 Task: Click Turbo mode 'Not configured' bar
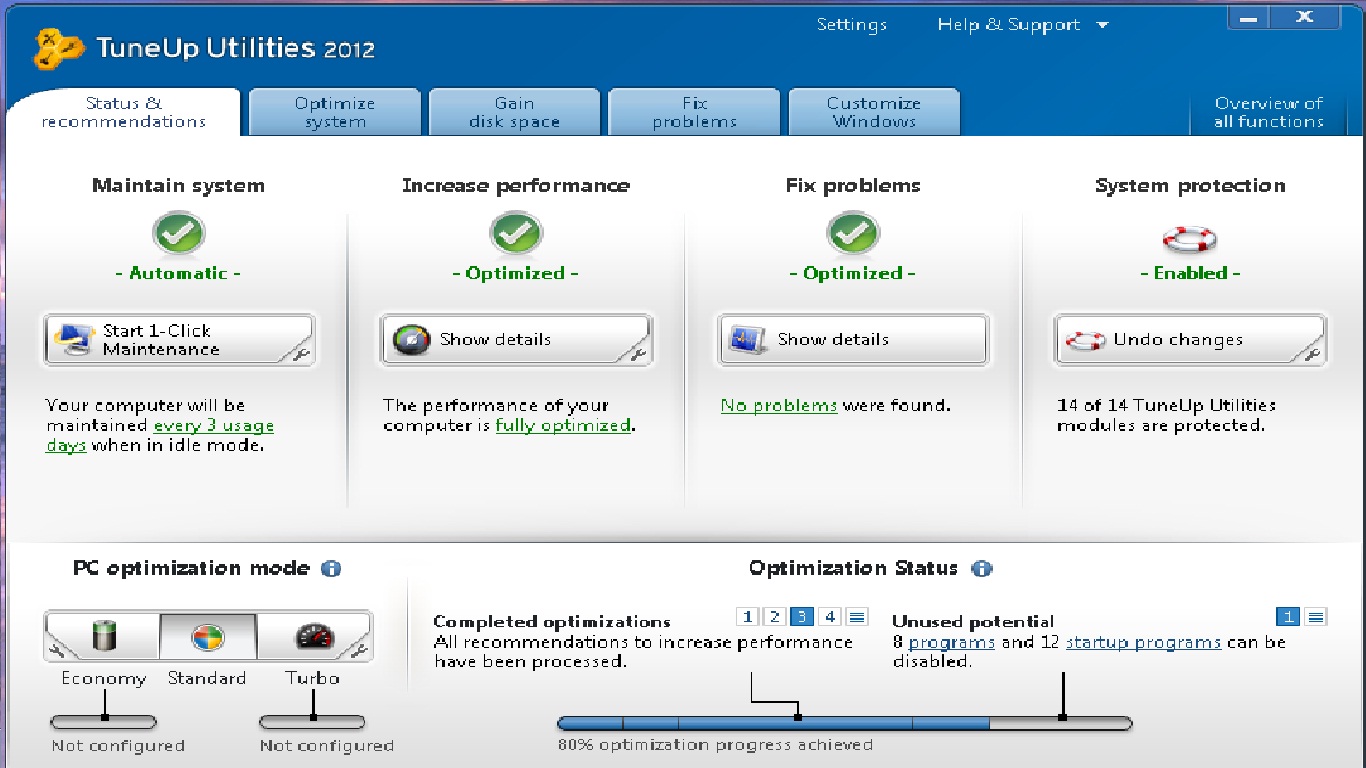coord(312,722)
